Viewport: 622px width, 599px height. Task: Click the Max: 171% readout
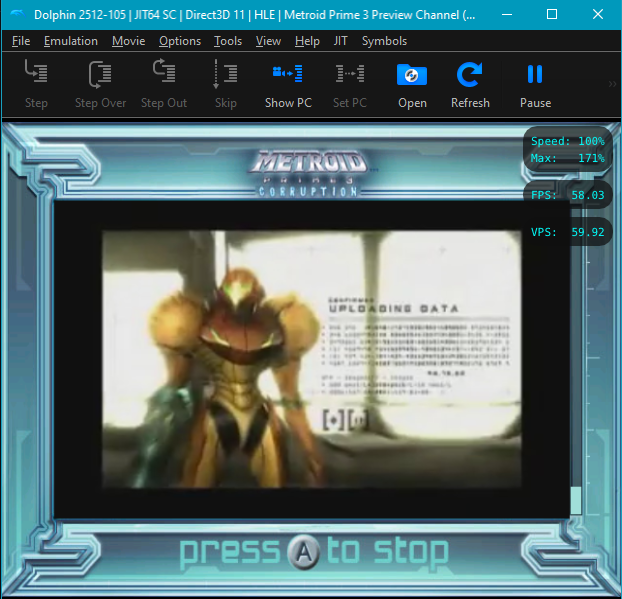click(x=568, y=158)
